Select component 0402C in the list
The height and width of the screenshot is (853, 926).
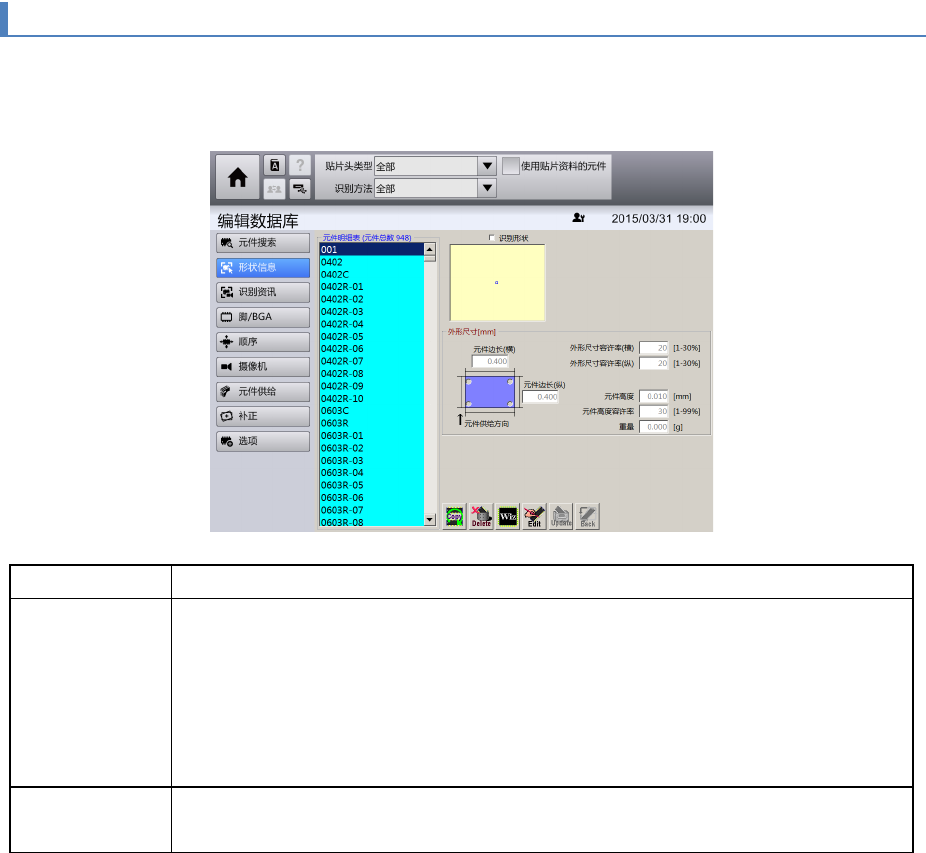click(371, 275)
